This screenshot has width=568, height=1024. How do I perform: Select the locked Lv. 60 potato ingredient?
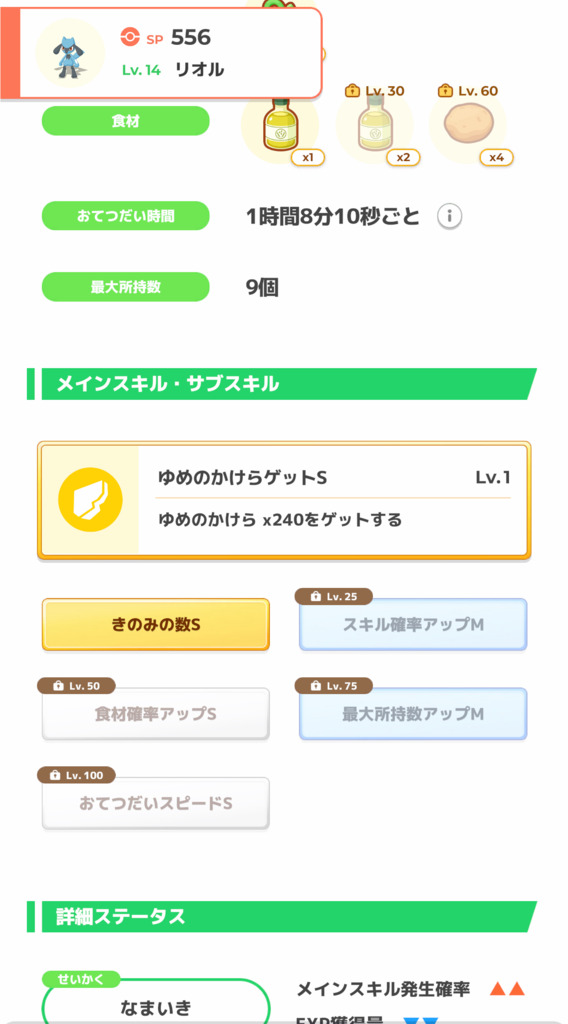click(468, 125)
